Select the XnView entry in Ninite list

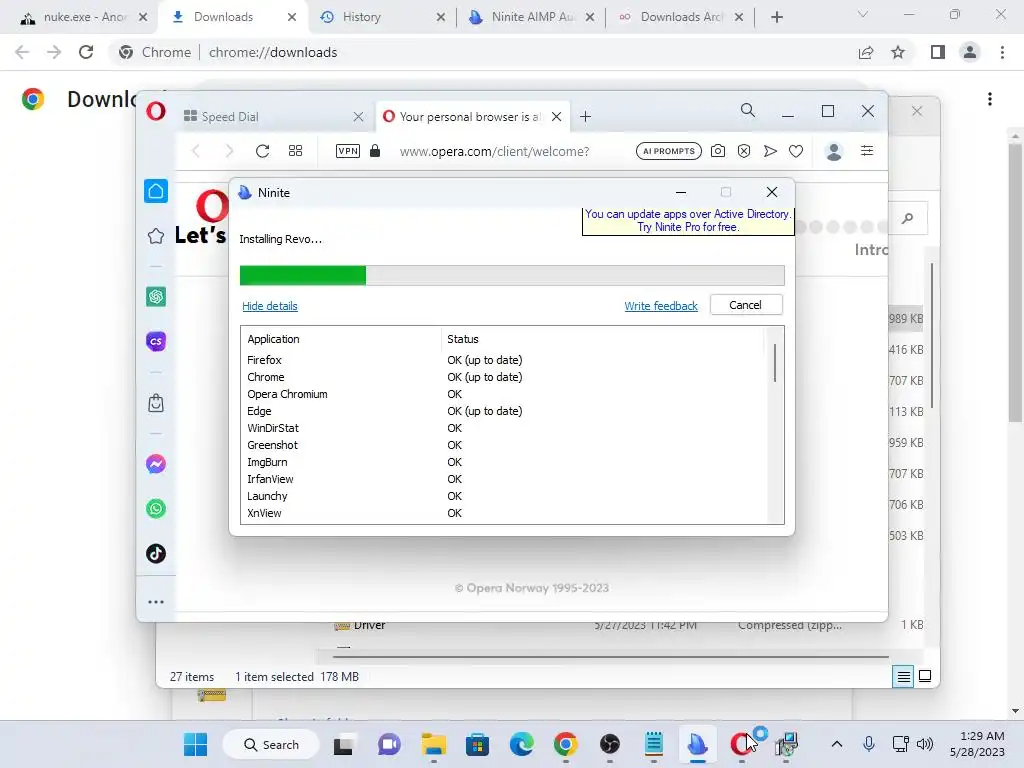pos(502,513)
